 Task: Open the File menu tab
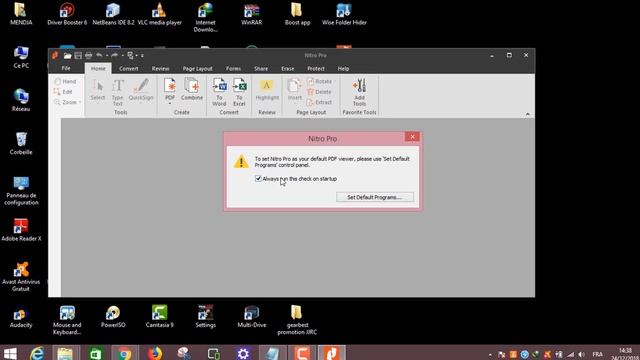pyautogui.click(x=66, y=69)
